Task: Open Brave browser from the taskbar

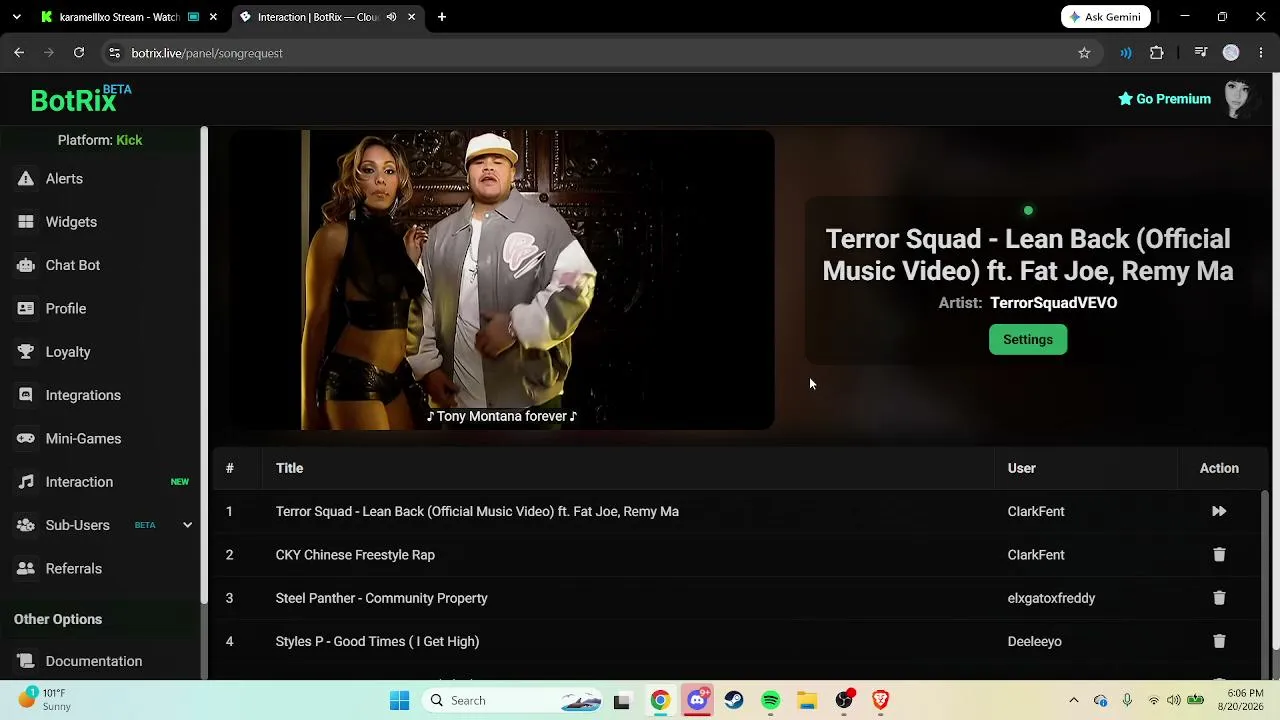Action: tap(880, 700)
